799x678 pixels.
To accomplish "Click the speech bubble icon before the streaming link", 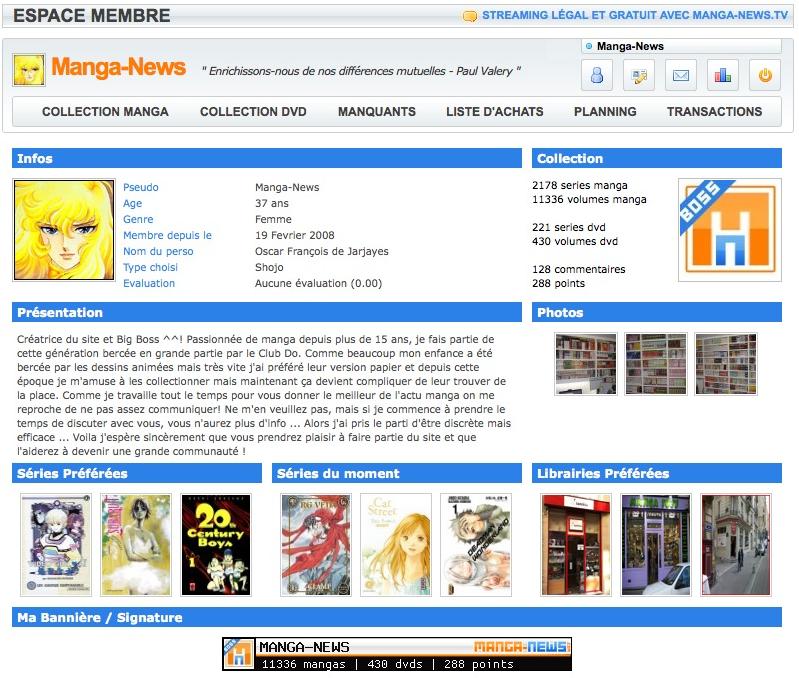I will 469,16.
